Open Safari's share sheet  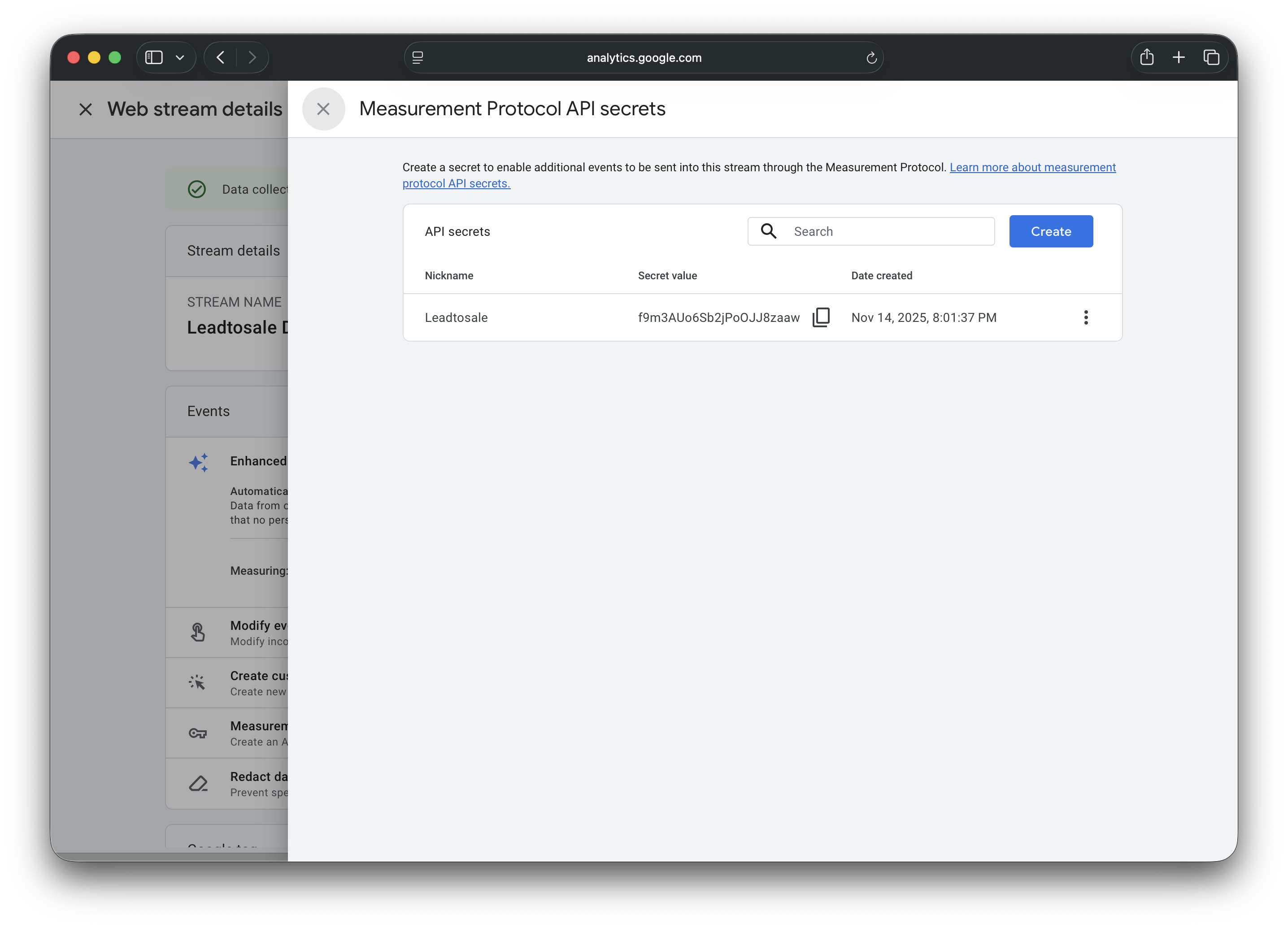pos(1147,57)
